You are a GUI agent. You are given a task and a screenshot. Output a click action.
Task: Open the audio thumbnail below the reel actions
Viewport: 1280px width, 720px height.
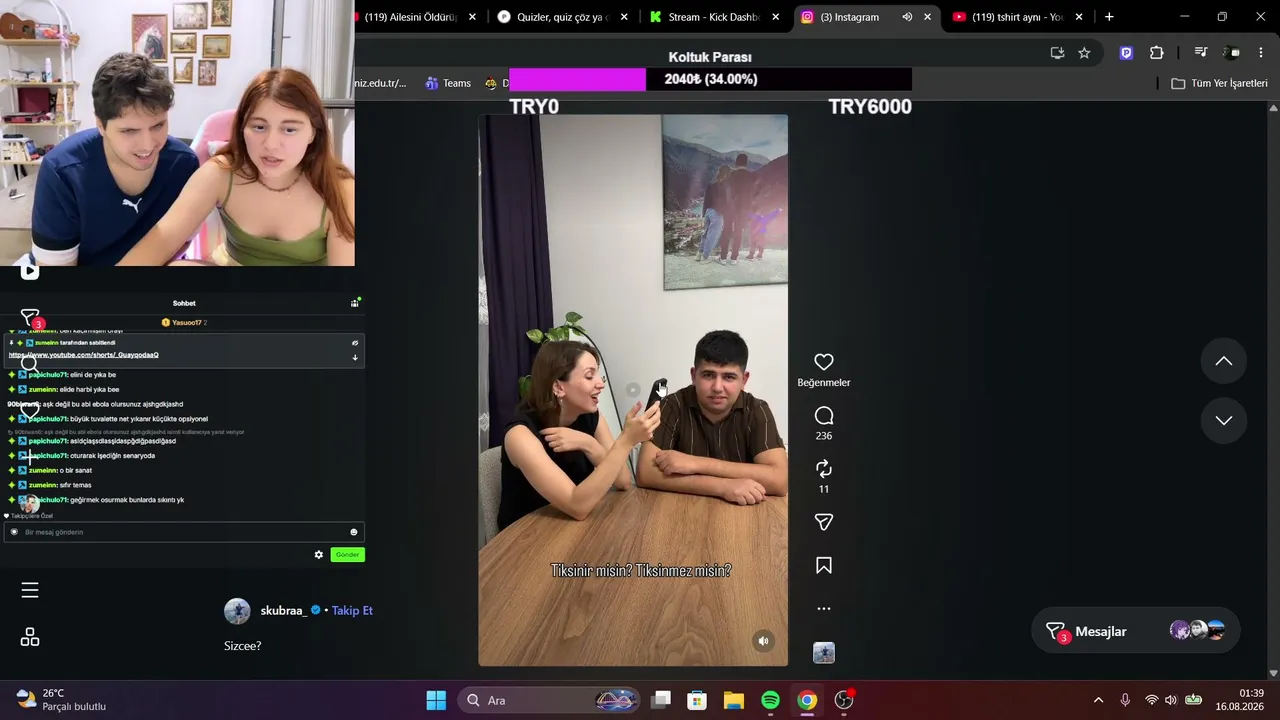[824, 653]
